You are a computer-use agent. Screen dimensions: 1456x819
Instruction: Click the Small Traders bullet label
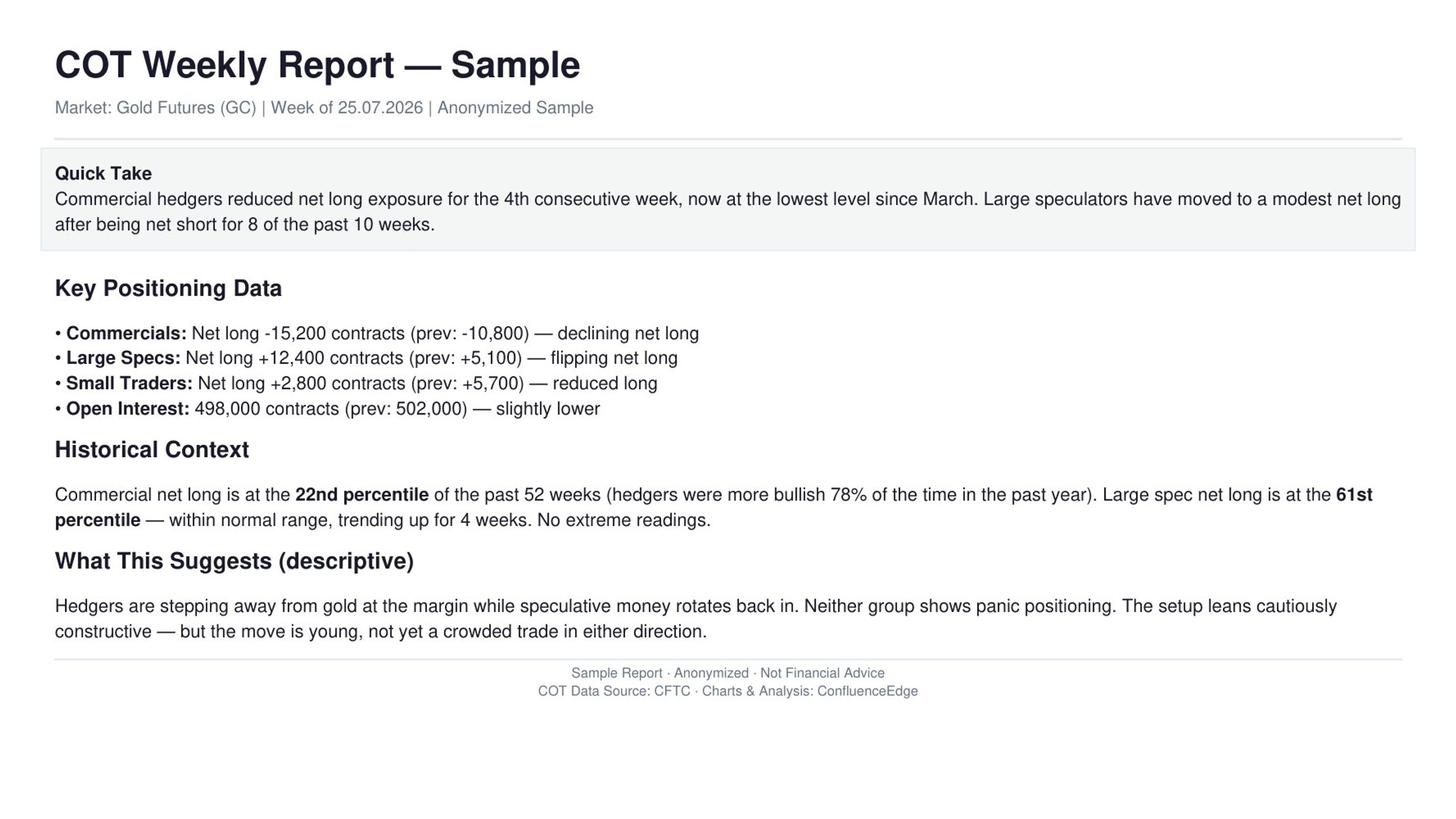(x=130, y=383)
